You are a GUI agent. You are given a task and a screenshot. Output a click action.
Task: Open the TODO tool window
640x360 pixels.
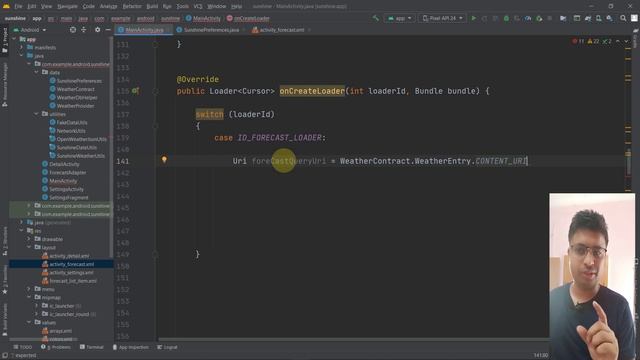coord(22,347)
